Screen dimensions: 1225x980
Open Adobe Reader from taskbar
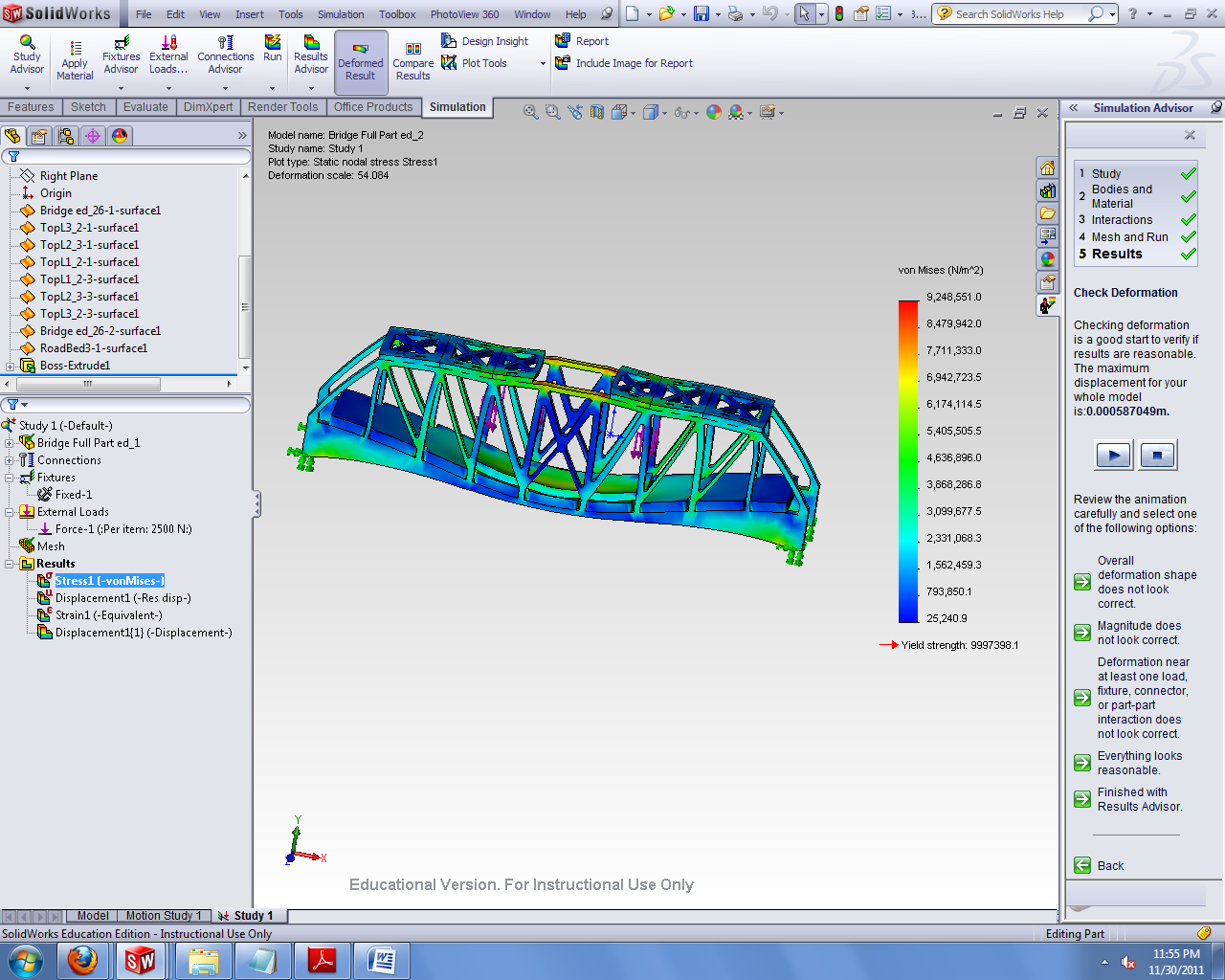click(x=323, y=960)
